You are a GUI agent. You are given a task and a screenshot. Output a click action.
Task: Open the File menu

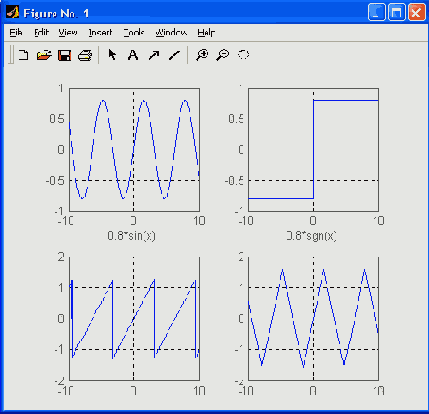pos(16,32)
